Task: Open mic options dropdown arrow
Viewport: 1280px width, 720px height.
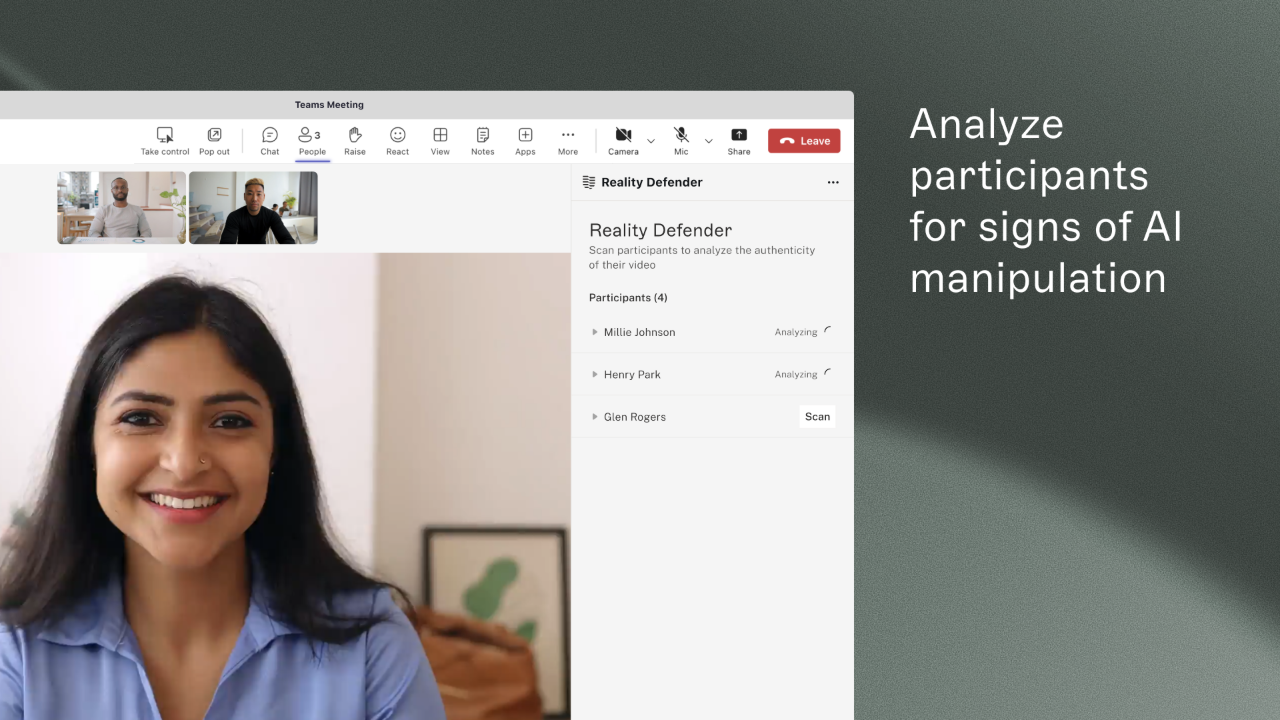Action: [x=709, y=141]
